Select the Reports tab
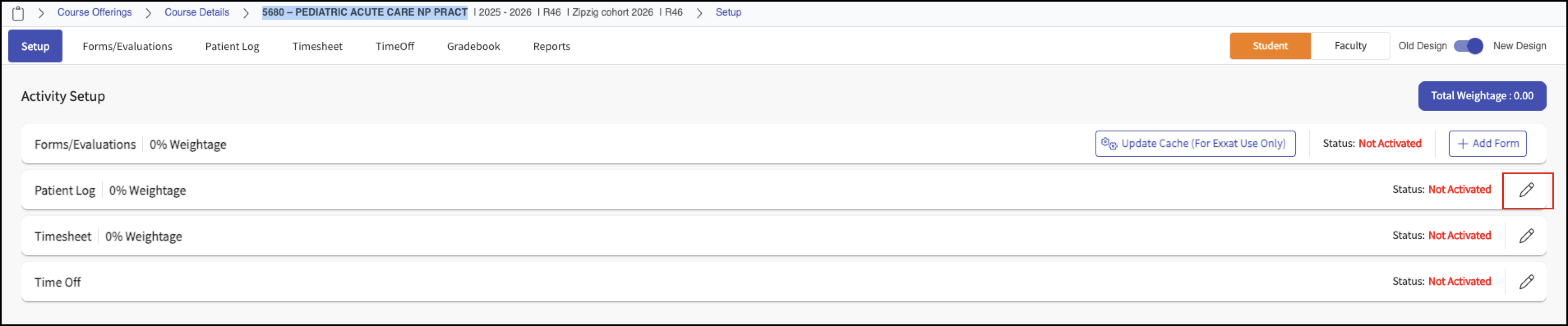This screenshot has width=1568, height=326. coord(551,46)
